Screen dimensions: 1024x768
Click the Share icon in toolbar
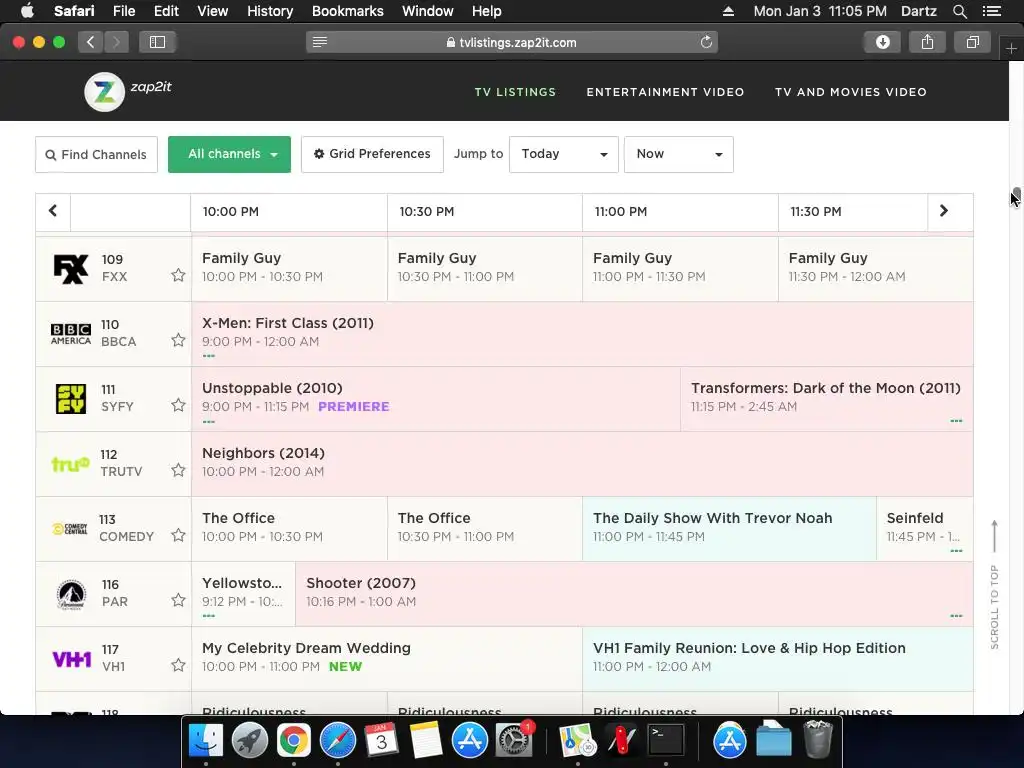pyautogui.click(x=927, y=42)
